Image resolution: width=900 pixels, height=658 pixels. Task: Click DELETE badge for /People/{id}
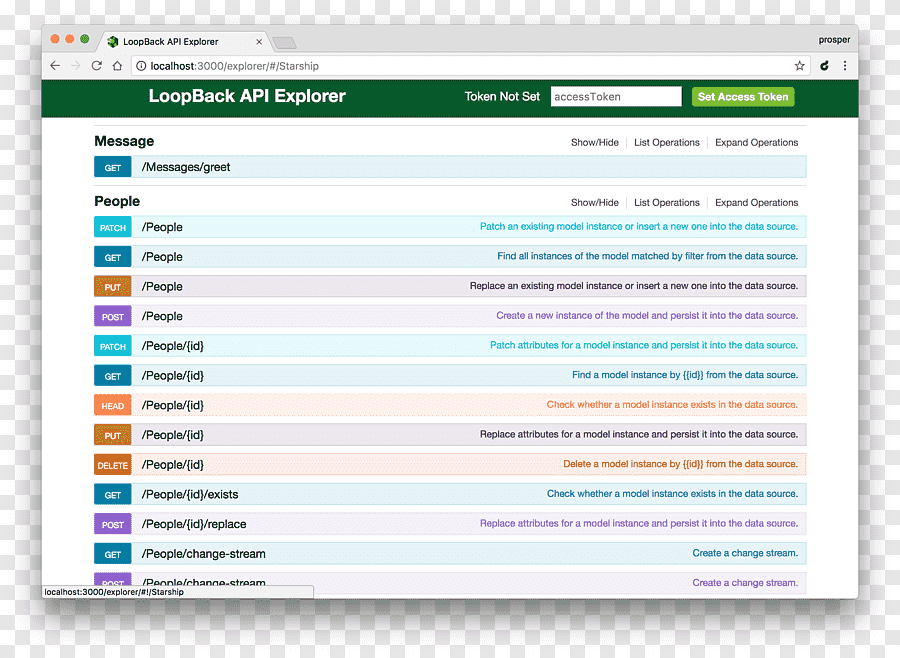[112, 465]
